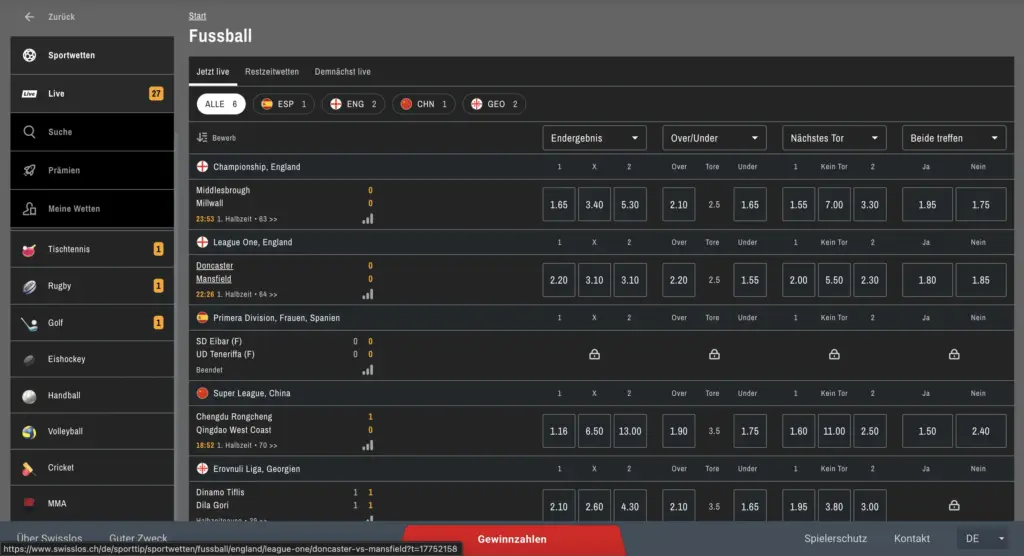Click locked Endergebnis icon for SD Eibar
This screenshot has width=1024, height=556.
[x=594, y=355]
